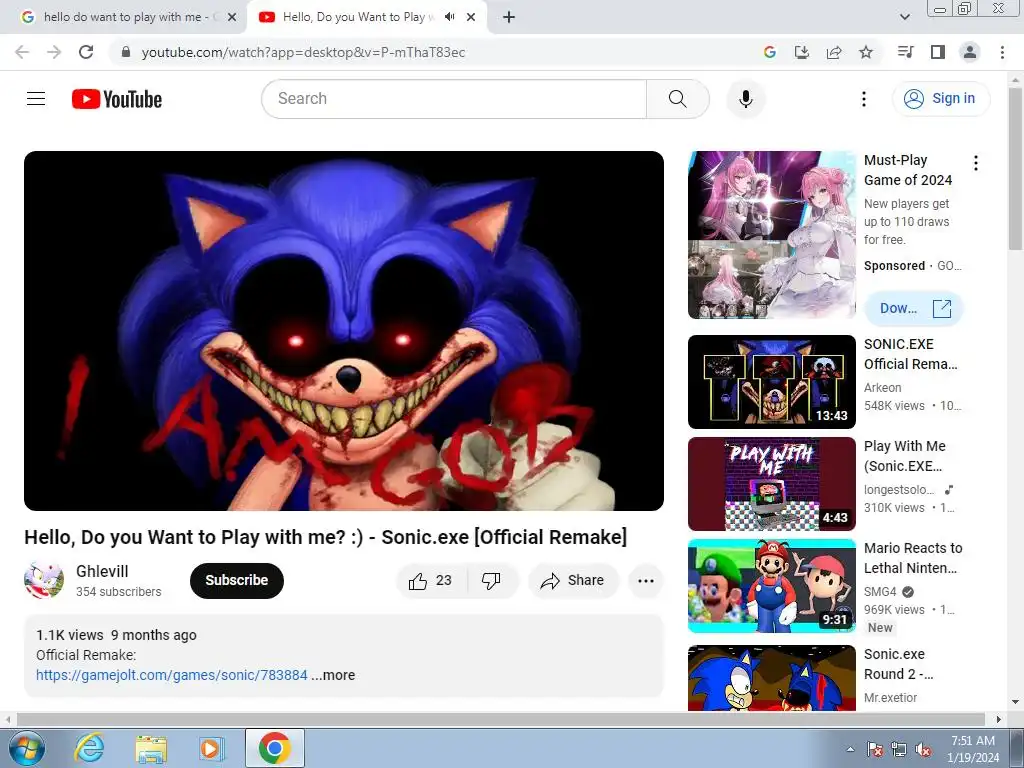Open a new browser tab
1024x768 pixels.
pyautogui.click(x=509, y=18)
